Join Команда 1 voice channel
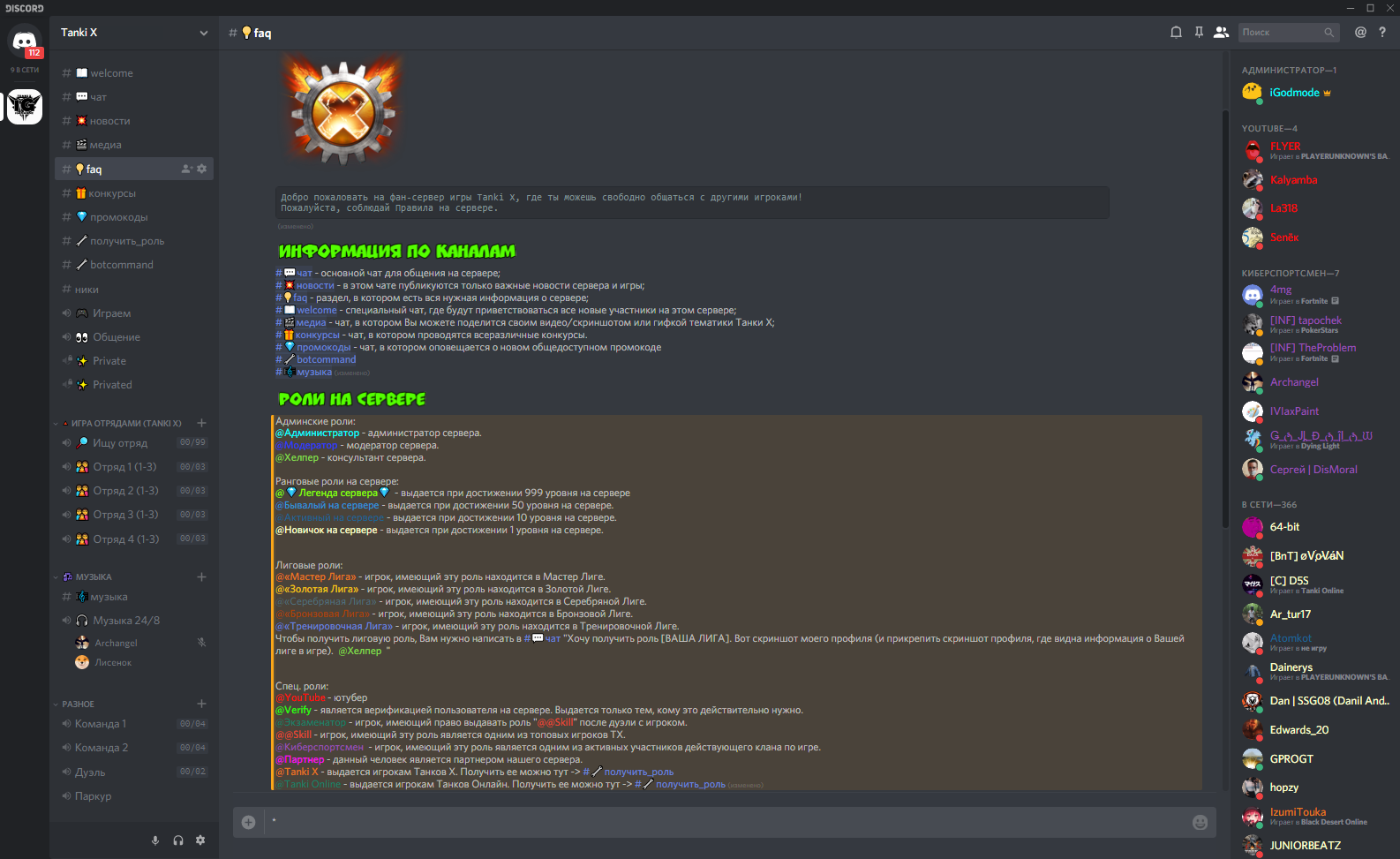The image size is (1400, 859). pos(134,724)
